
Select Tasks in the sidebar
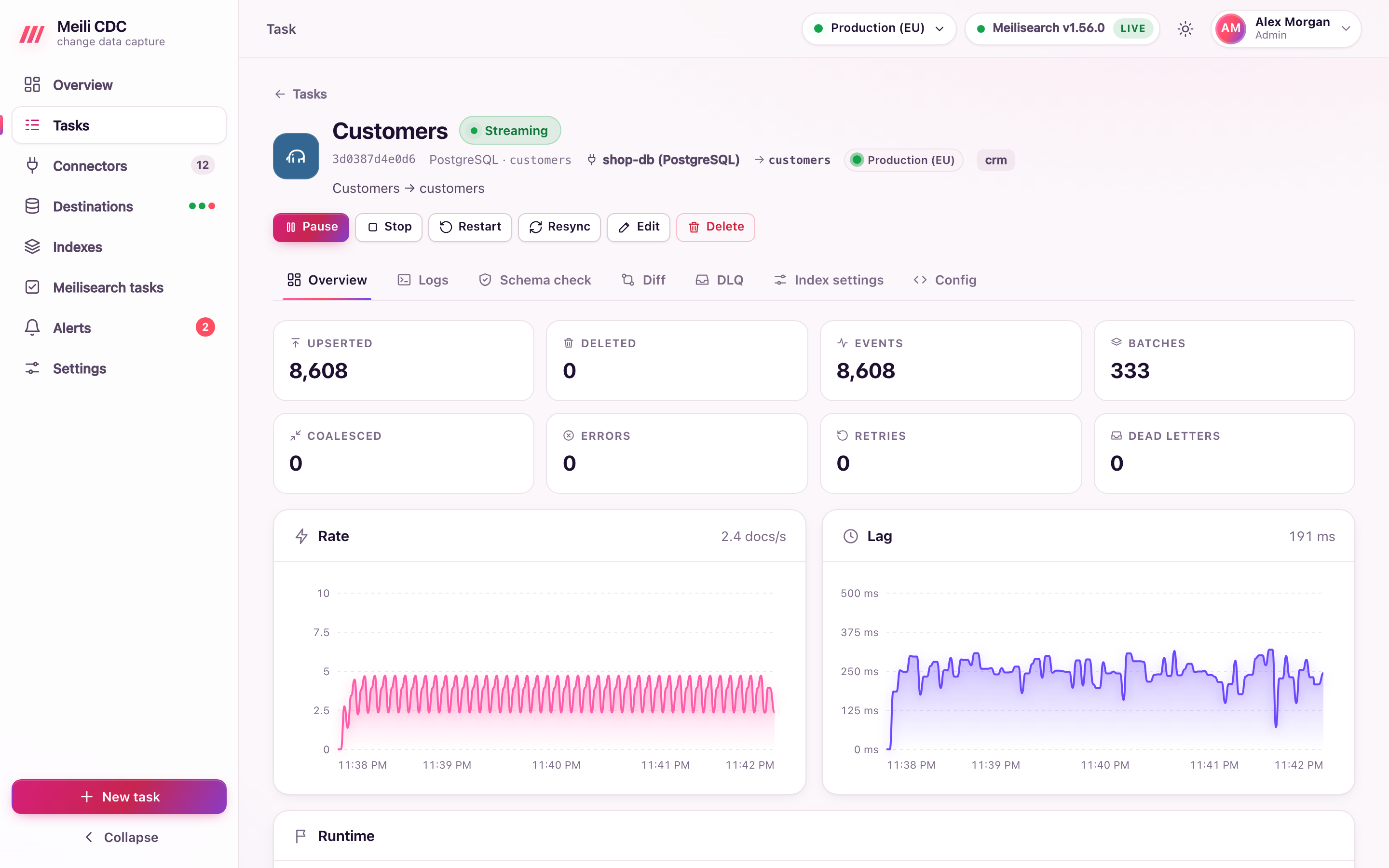pos(119,125)
